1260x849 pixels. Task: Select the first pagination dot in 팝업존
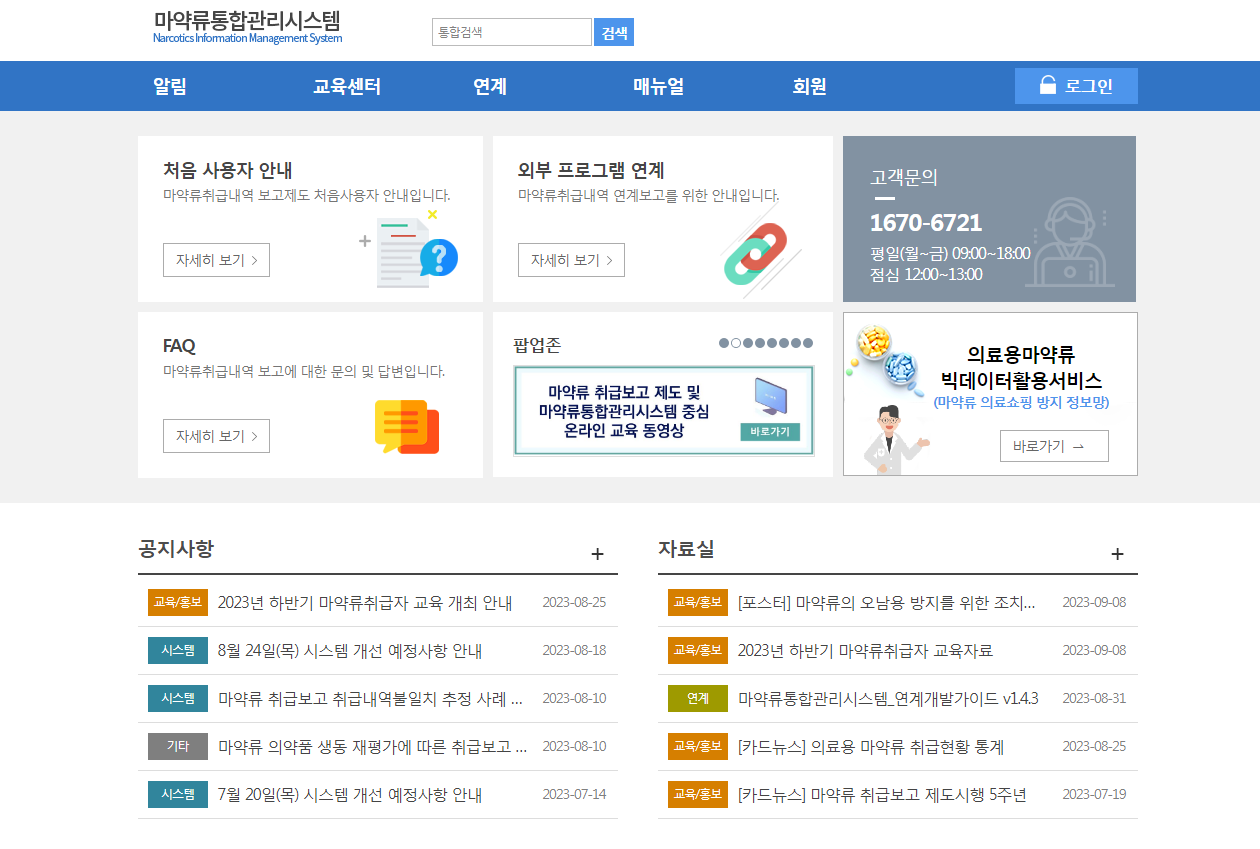click(722, 343)
